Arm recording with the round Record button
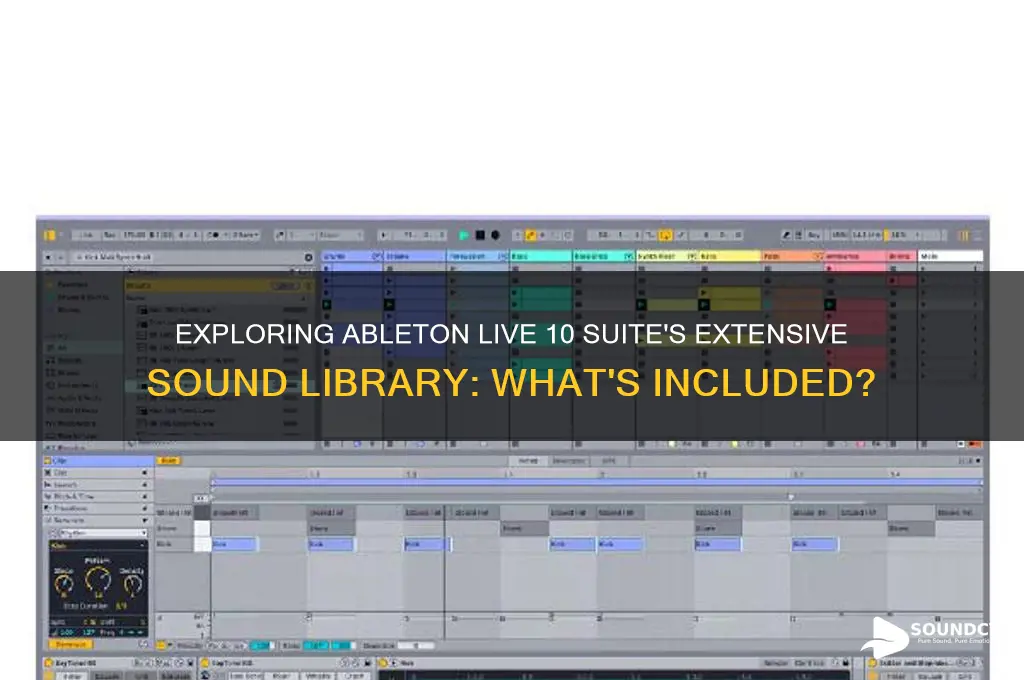Screen dimensions: 1024x680 [495, 235]
